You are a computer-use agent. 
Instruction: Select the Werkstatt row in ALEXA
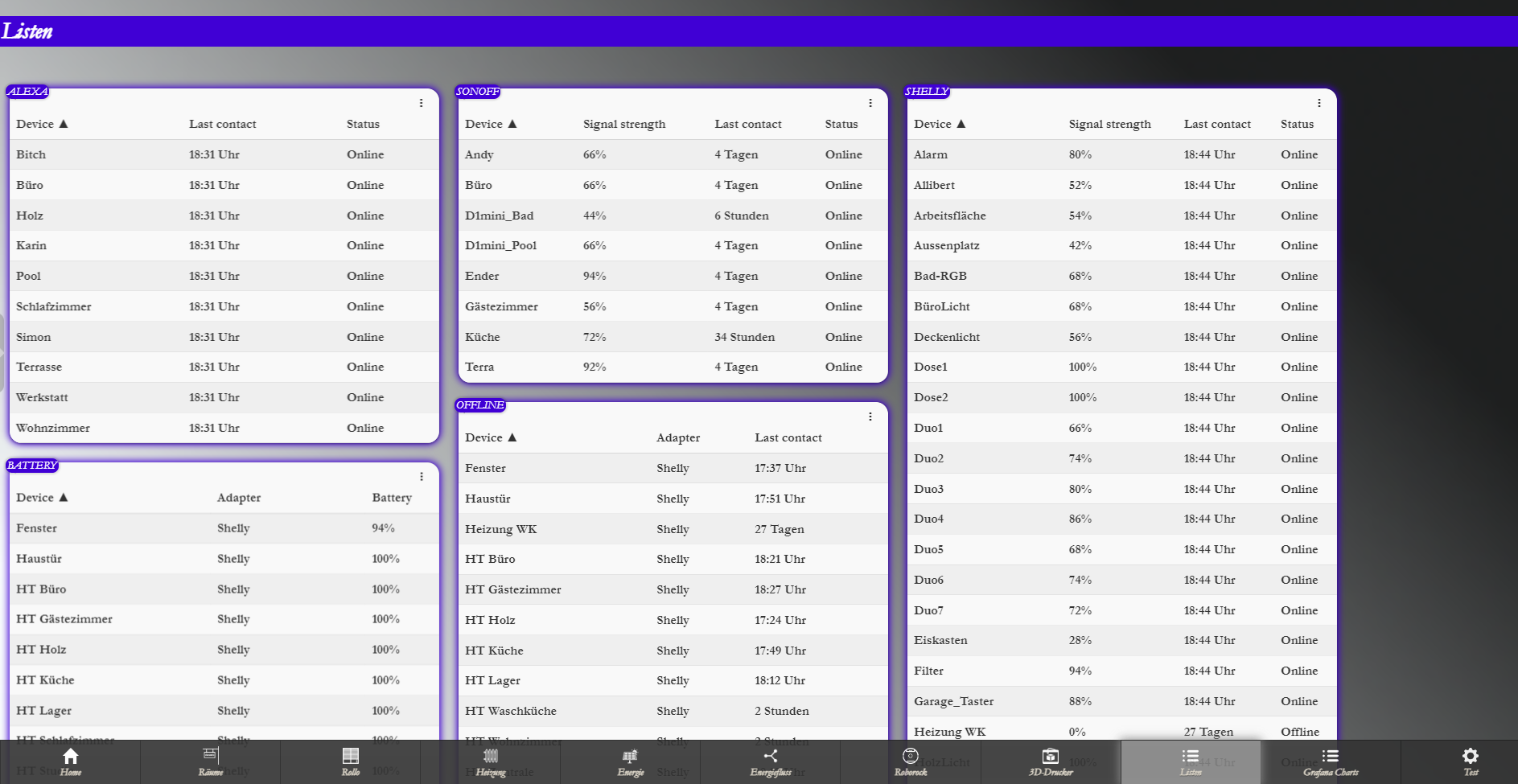click(224, 397)
